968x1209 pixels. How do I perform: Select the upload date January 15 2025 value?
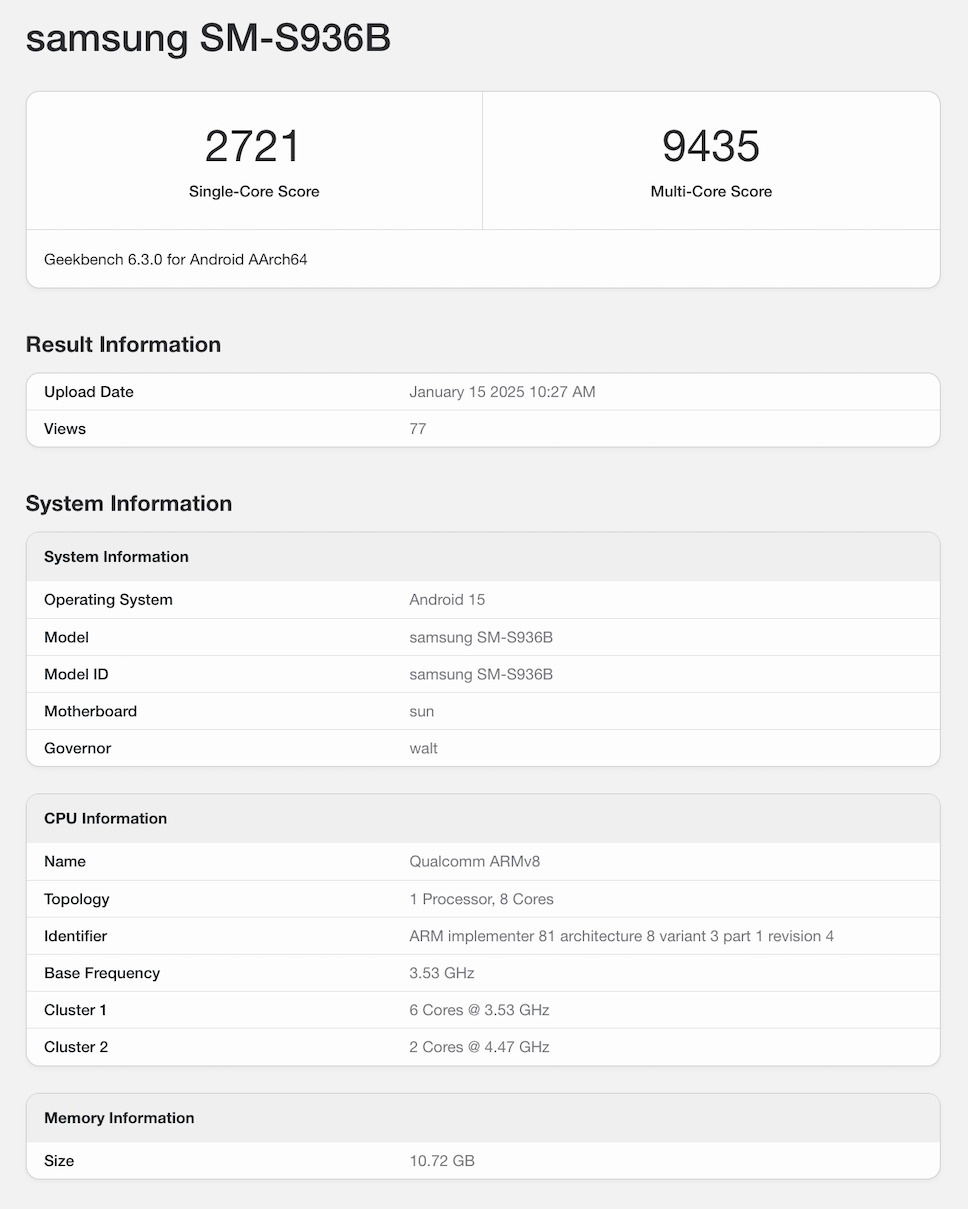tap(502, 392)
